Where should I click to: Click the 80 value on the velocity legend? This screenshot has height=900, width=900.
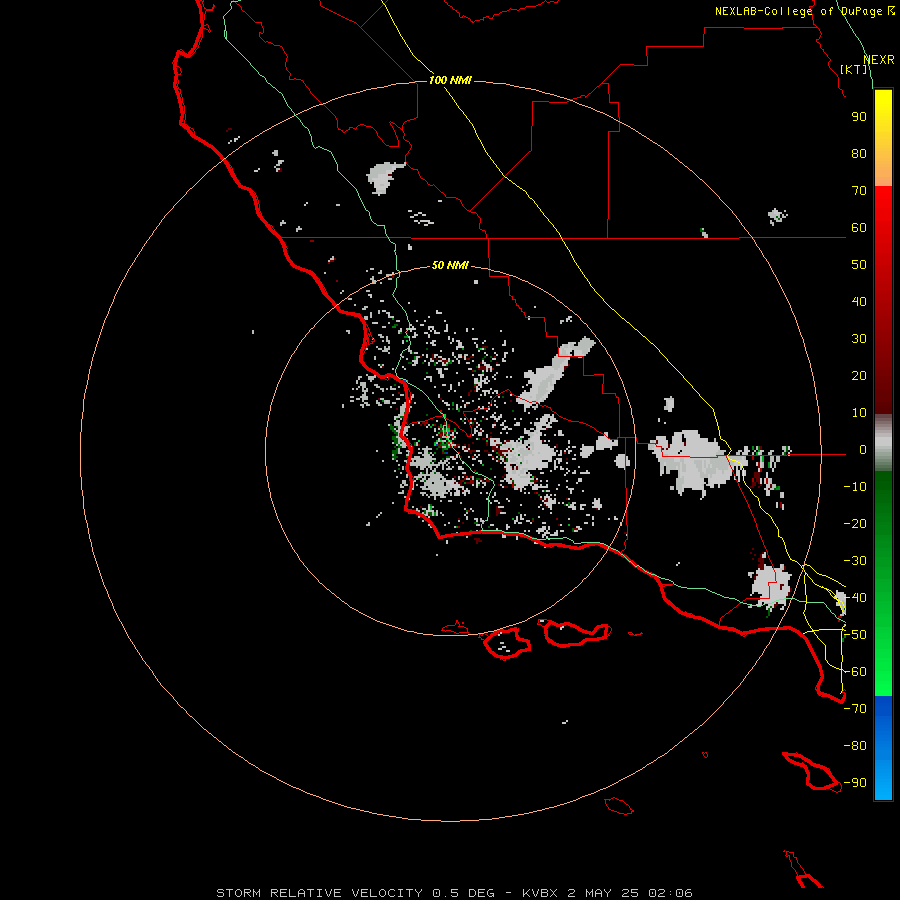pyautogui.click(x=859, y=153)
